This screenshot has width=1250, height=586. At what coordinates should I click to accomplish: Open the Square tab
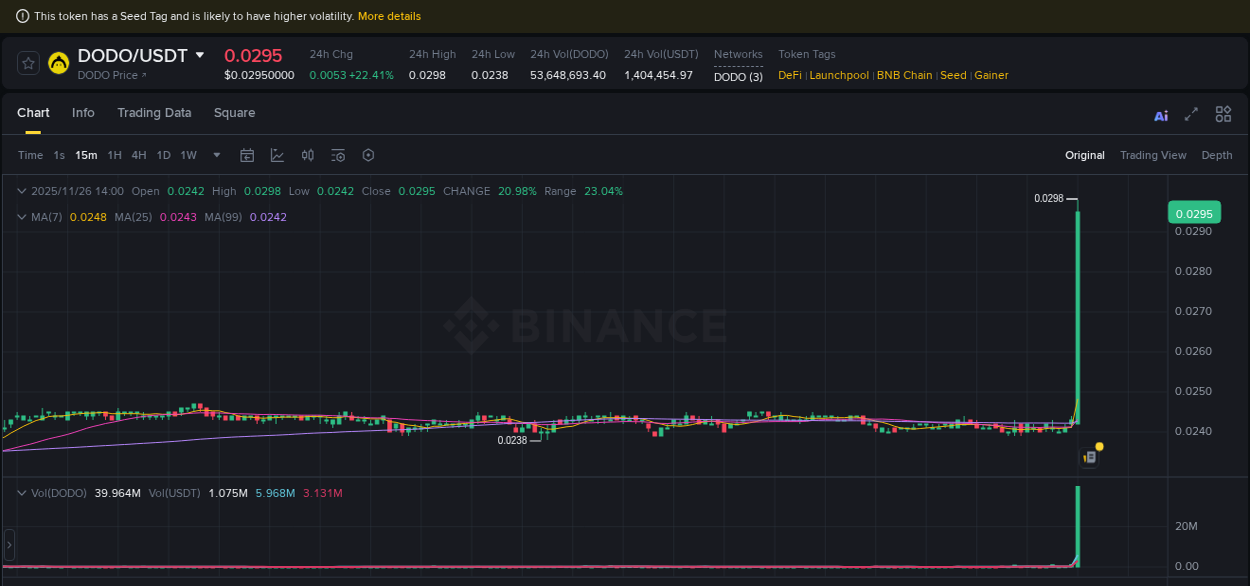point(234,113)
